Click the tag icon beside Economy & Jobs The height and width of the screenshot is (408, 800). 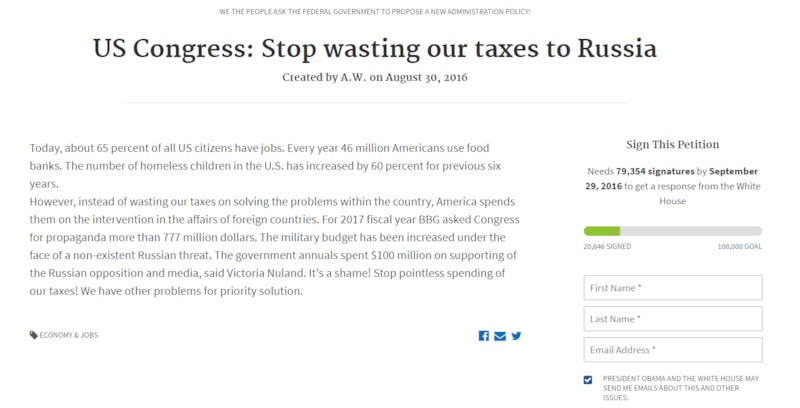34,335
